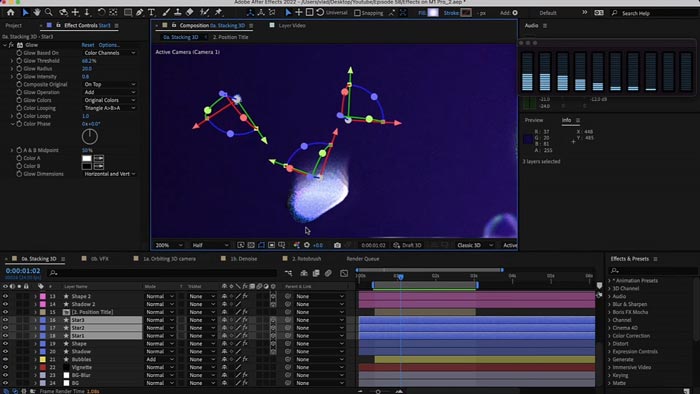The height and width of the screenshot is (394, 700).
Task: Select the Default workspace button
Action: point(548,13)
